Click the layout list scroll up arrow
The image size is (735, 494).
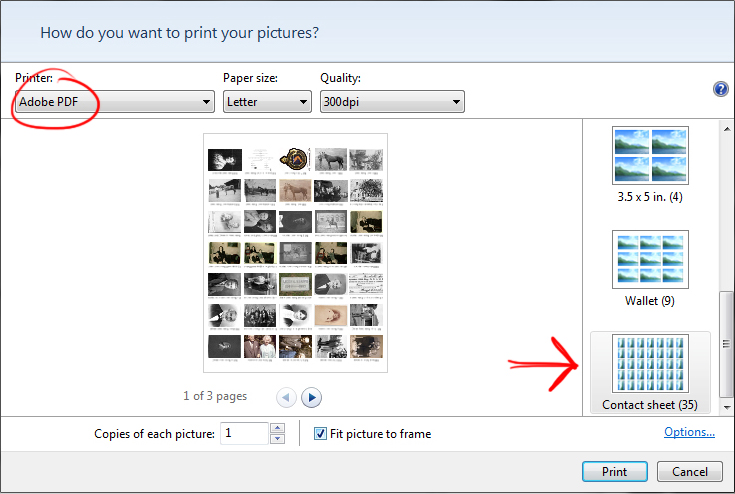pos(727,128)
